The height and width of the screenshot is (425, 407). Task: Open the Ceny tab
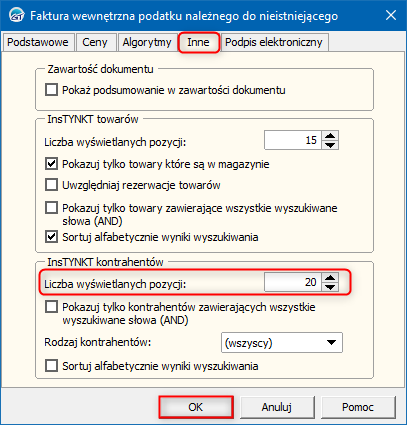tap(95, 42)
